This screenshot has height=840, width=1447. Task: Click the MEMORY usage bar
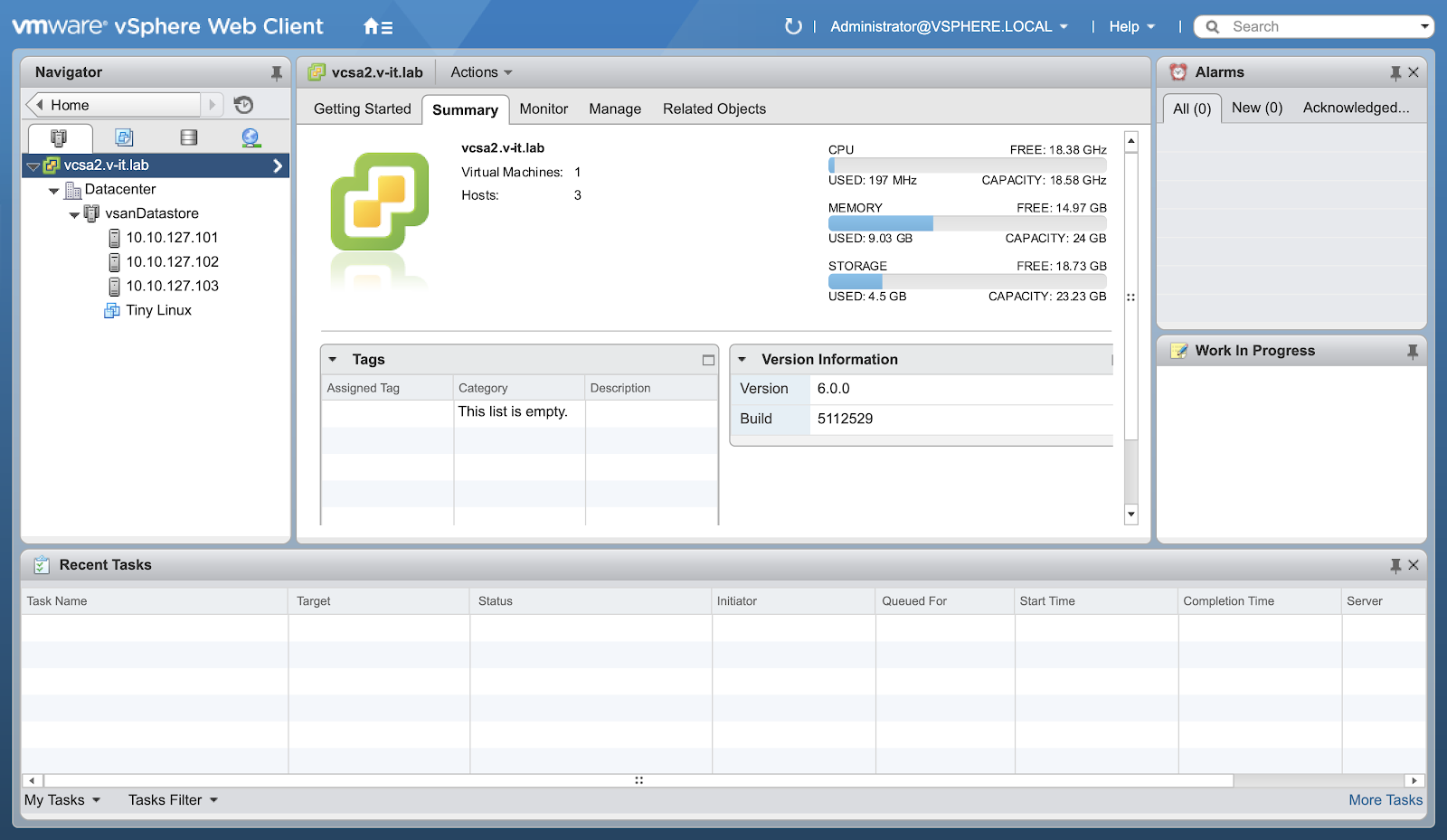[967, 223]
